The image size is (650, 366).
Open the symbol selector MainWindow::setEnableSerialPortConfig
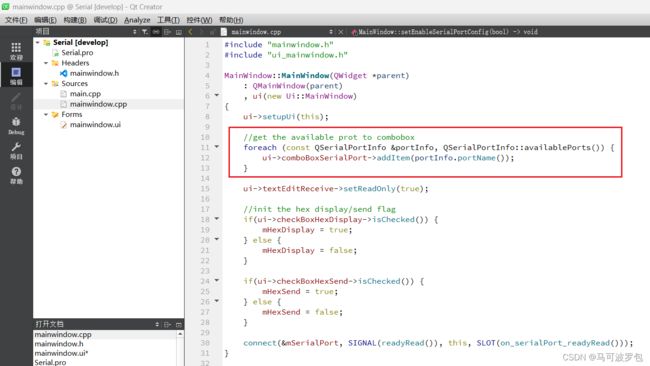(x=448, y=32)
